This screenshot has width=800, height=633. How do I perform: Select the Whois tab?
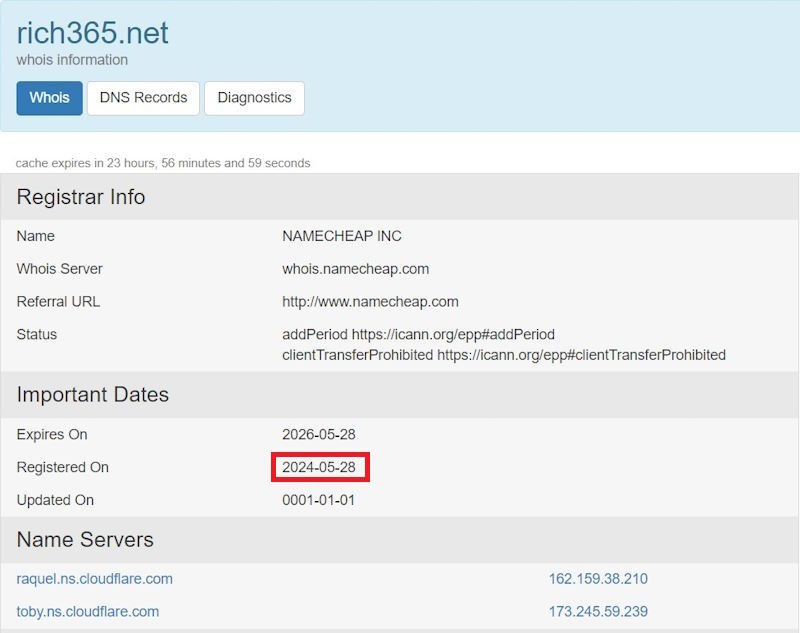pyautogui.click(x=49, y=98)
